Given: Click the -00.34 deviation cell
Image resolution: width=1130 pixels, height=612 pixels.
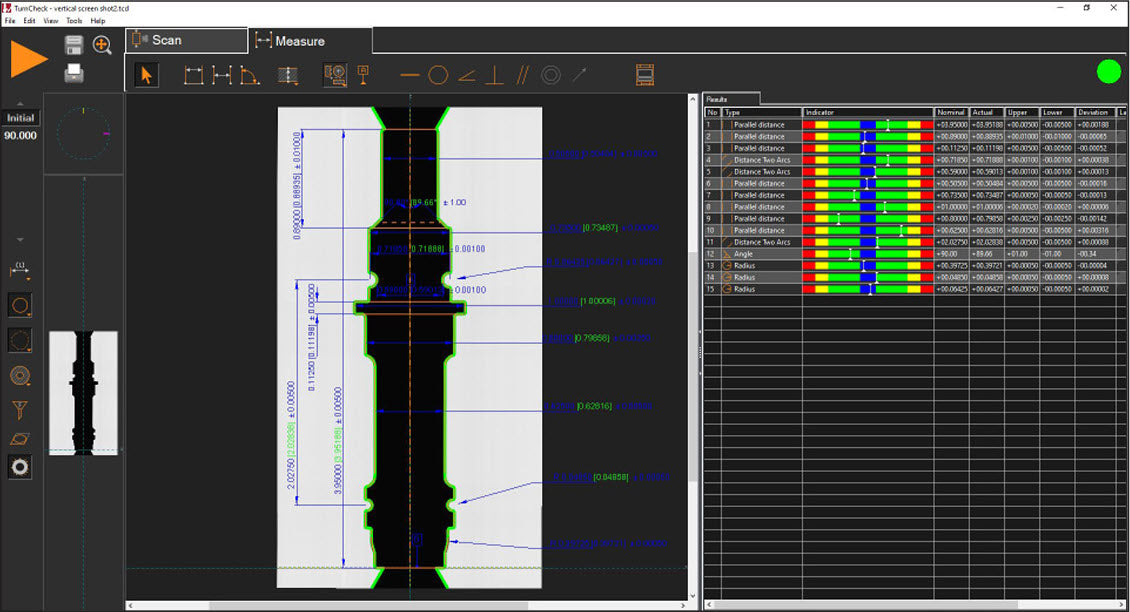Looking at the screenshot, I should (x=1095, y=254).
